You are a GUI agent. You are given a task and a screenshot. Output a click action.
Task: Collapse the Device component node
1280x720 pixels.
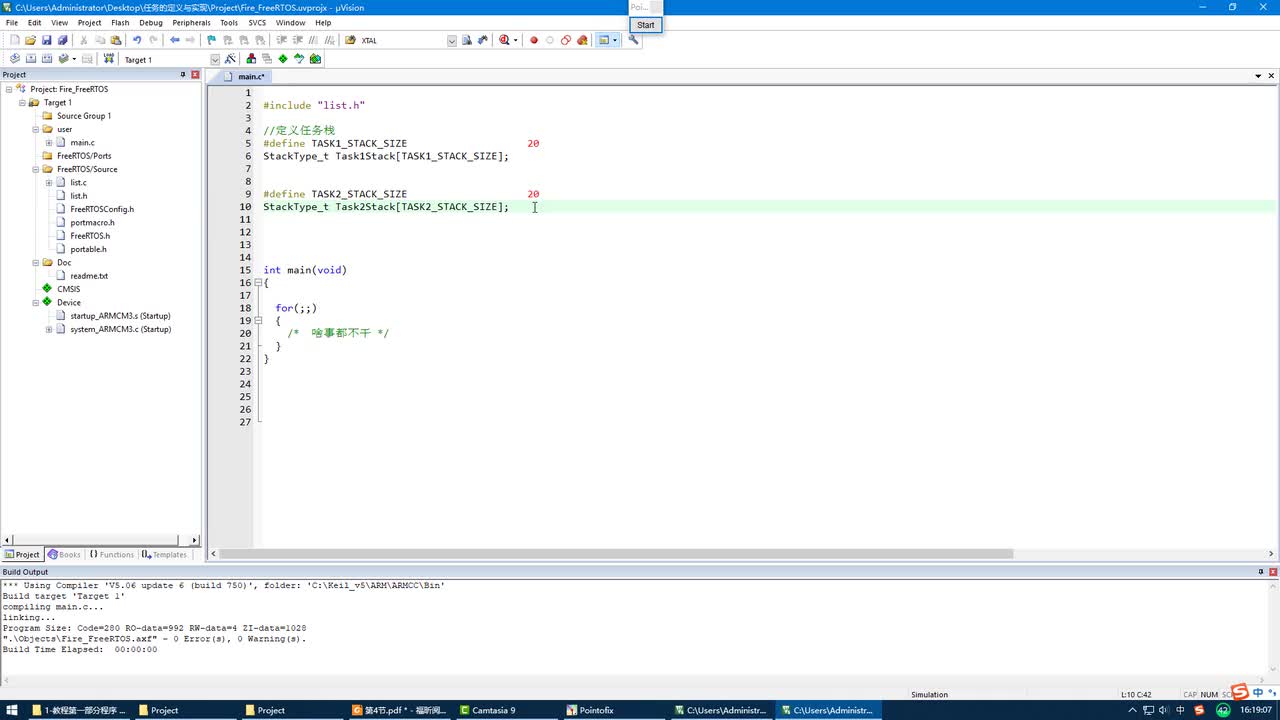[x=35, y=302]
